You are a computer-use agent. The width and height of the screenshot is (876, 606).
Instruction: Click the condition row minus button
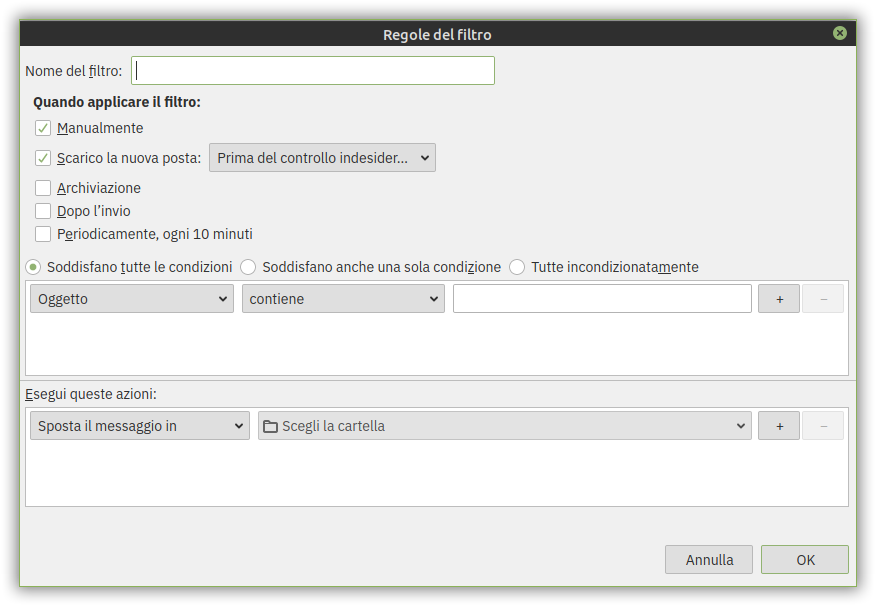823,299
